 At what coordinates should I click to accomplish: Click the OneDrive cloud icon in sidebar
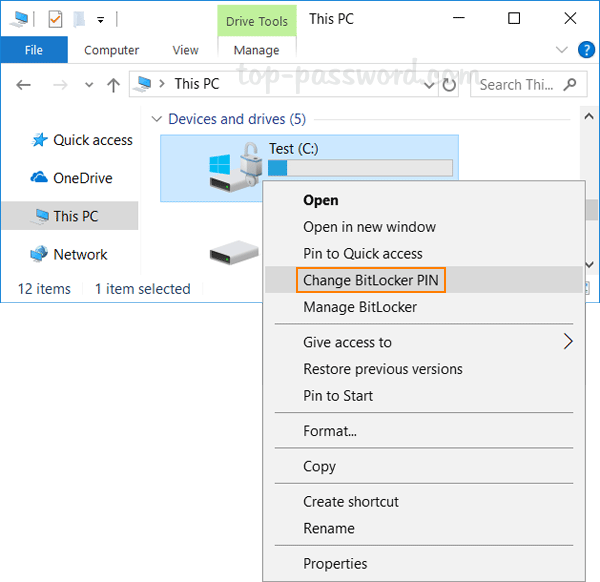(x=39, y=178)
